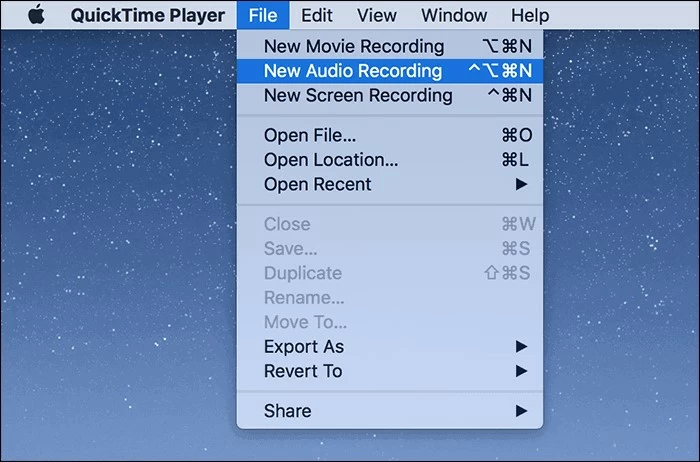Click the Export As submenu arrow

pyautogui.click(x=521, y=347)
